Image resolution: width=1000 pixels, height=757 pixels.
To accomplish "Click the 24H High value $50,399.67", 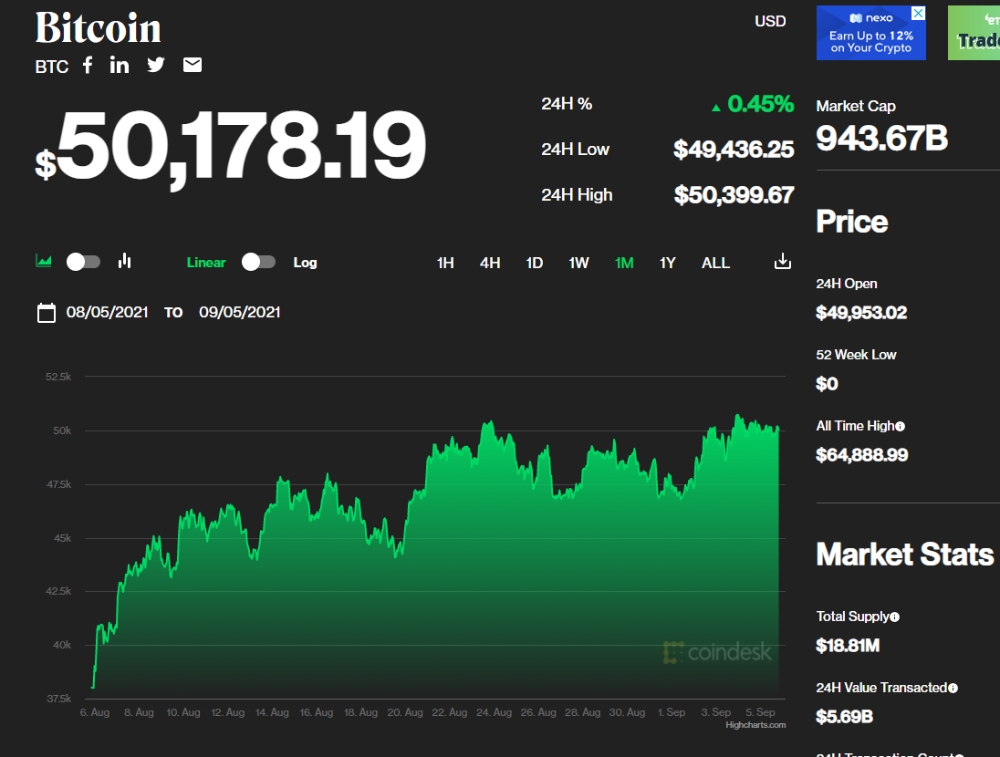I will pos(734,195).
